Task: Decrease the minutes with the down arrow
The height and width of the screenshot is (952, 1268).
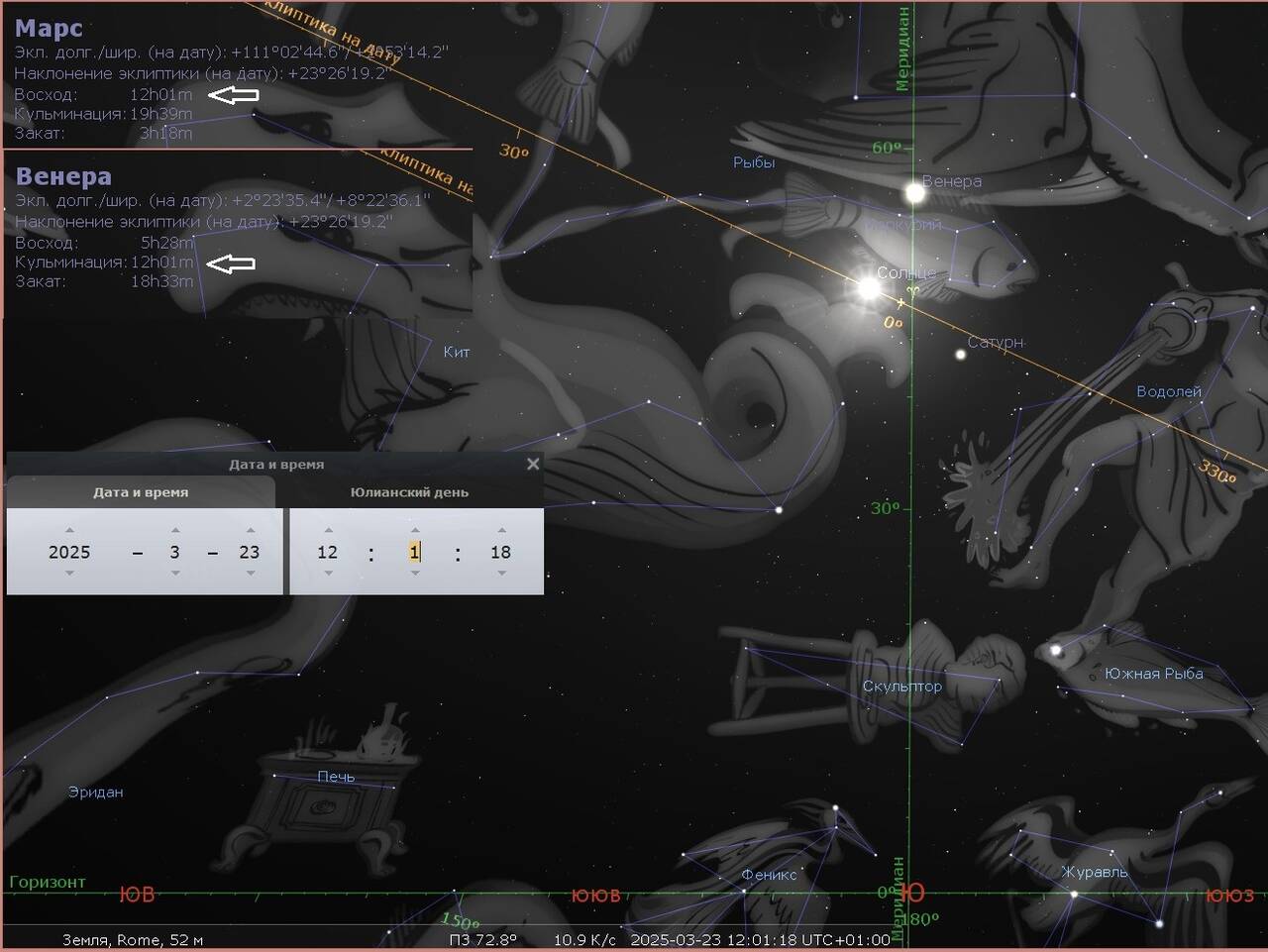Action: [x=414, y=574]
